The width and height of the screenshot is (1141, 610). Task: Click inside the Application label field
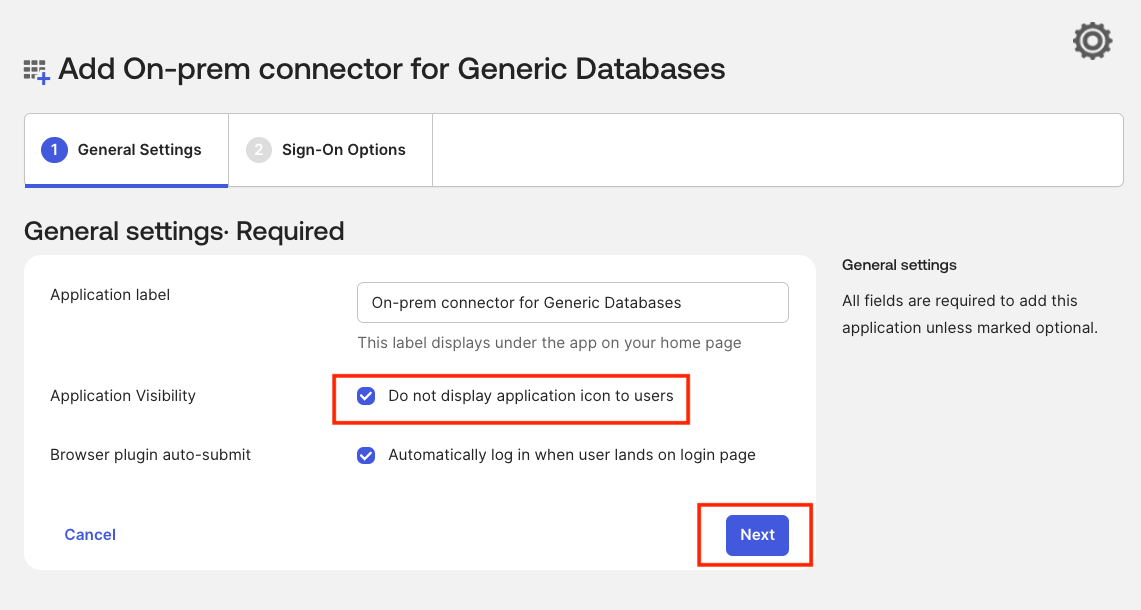coord(572,302)
